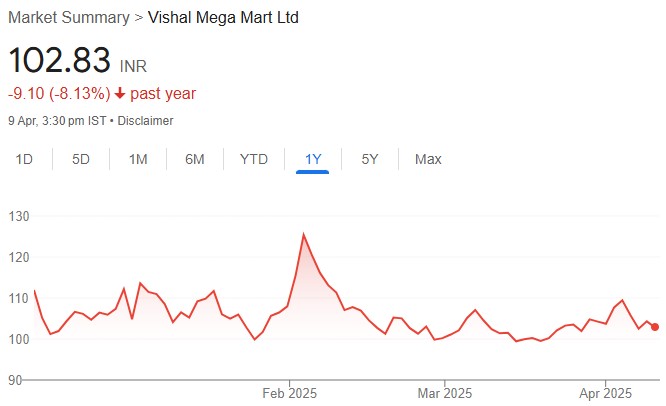Open the Disclaimer link
The image size is (666, 406).
[x=146, y=121]
